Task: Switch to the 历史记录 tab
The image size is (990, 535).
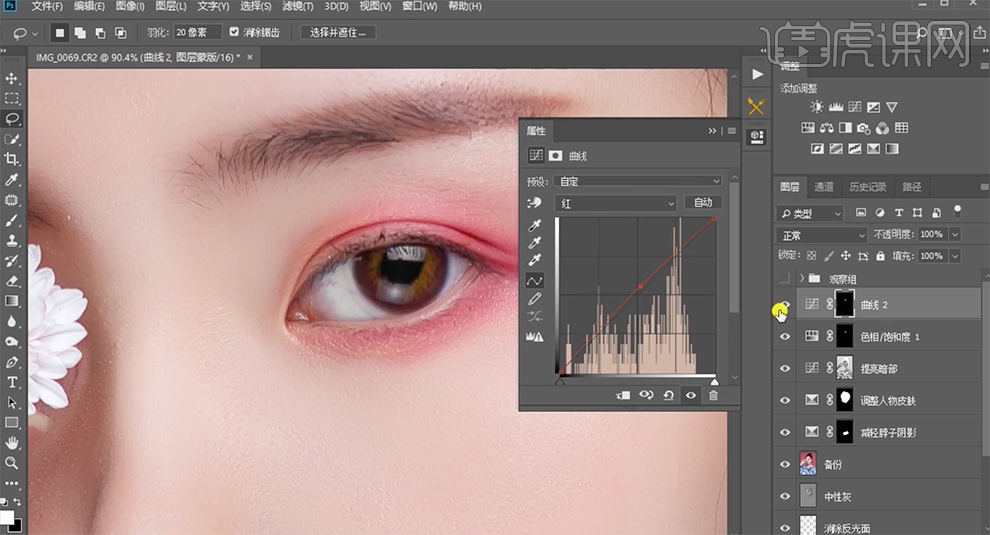Action: (868, 187)
